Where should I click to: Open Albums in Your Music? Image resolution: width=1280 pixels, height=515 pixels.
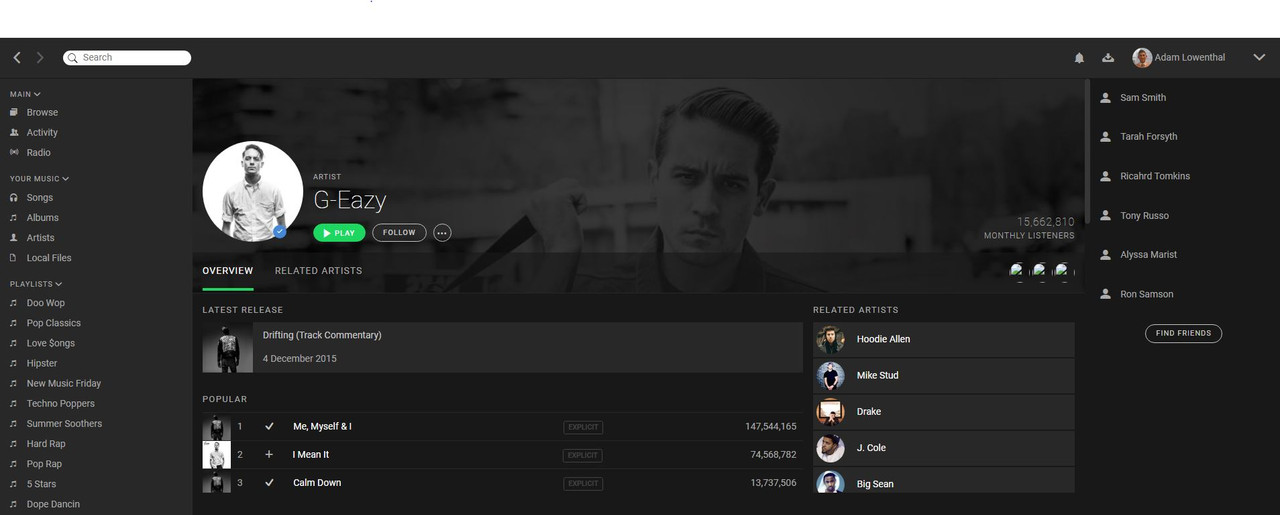coord(42,218)
